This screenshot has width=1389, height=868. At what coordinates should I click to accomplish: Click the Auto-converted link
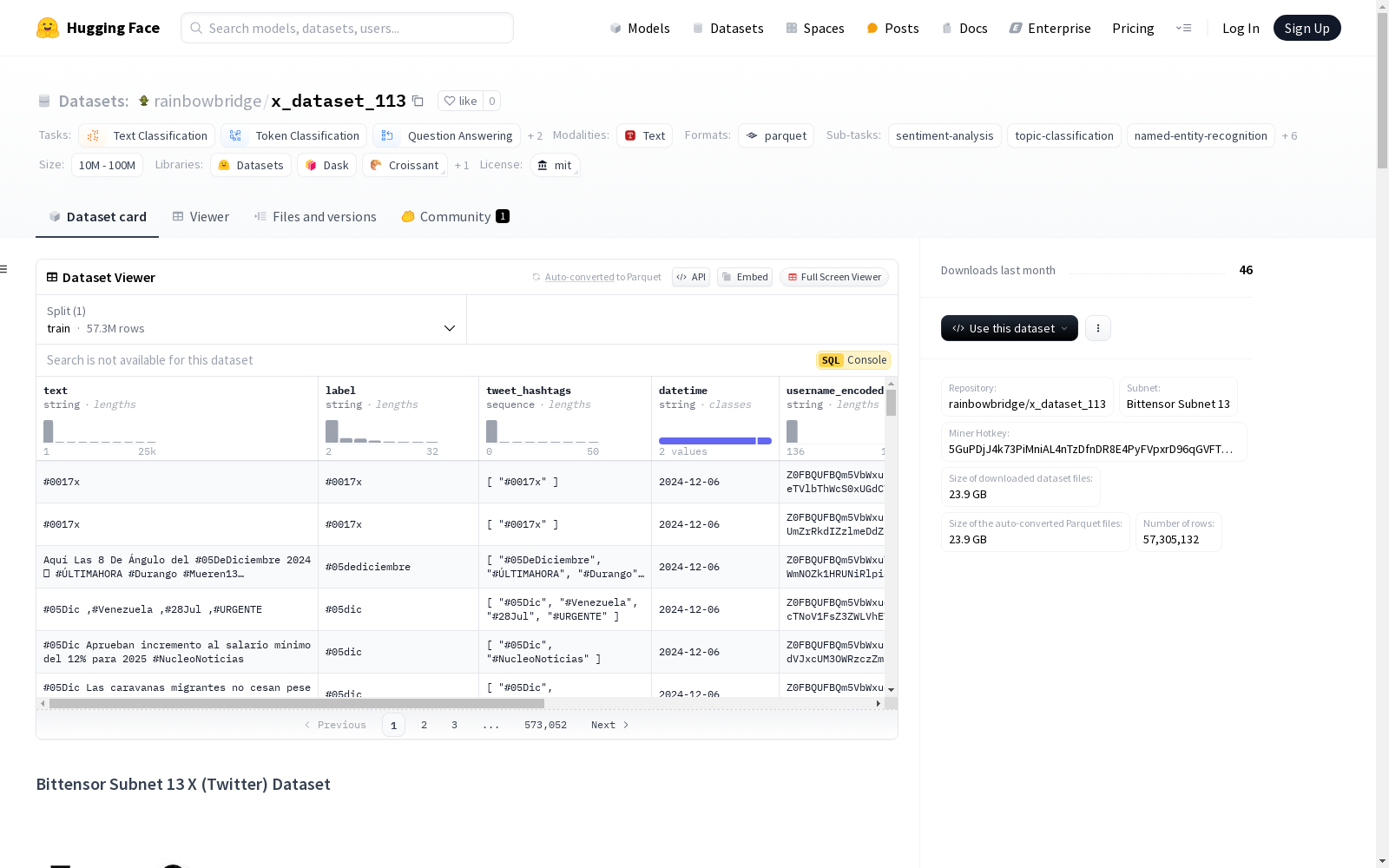point(579,278)
